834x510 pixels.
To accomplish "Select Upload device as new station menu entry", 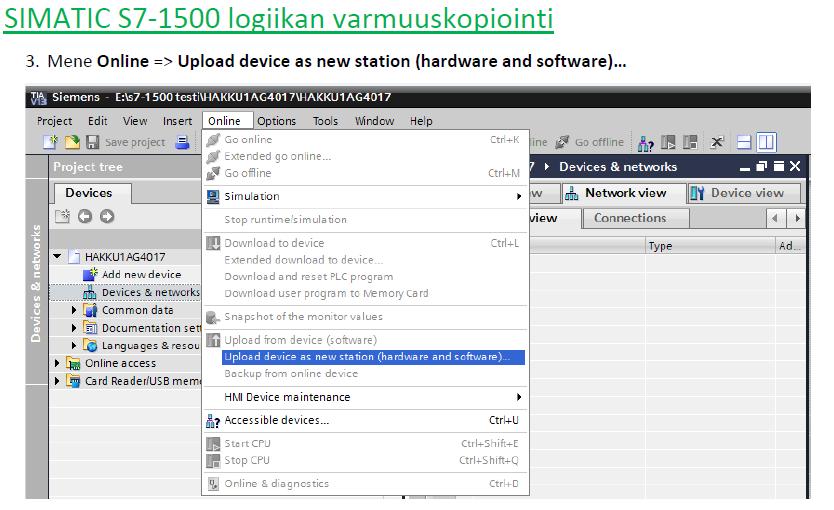I will coord(373,357).
